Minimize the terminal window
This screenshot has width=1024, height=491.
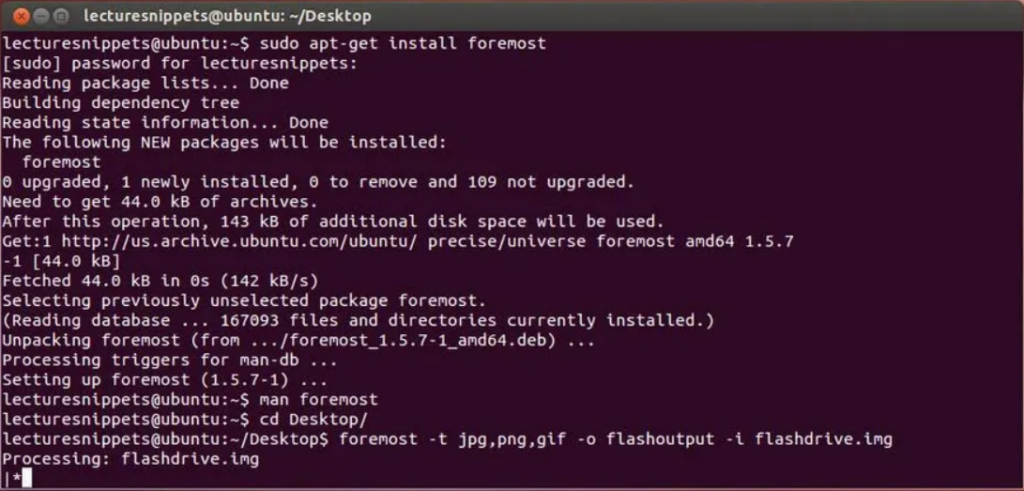click(x=40, y=16)
